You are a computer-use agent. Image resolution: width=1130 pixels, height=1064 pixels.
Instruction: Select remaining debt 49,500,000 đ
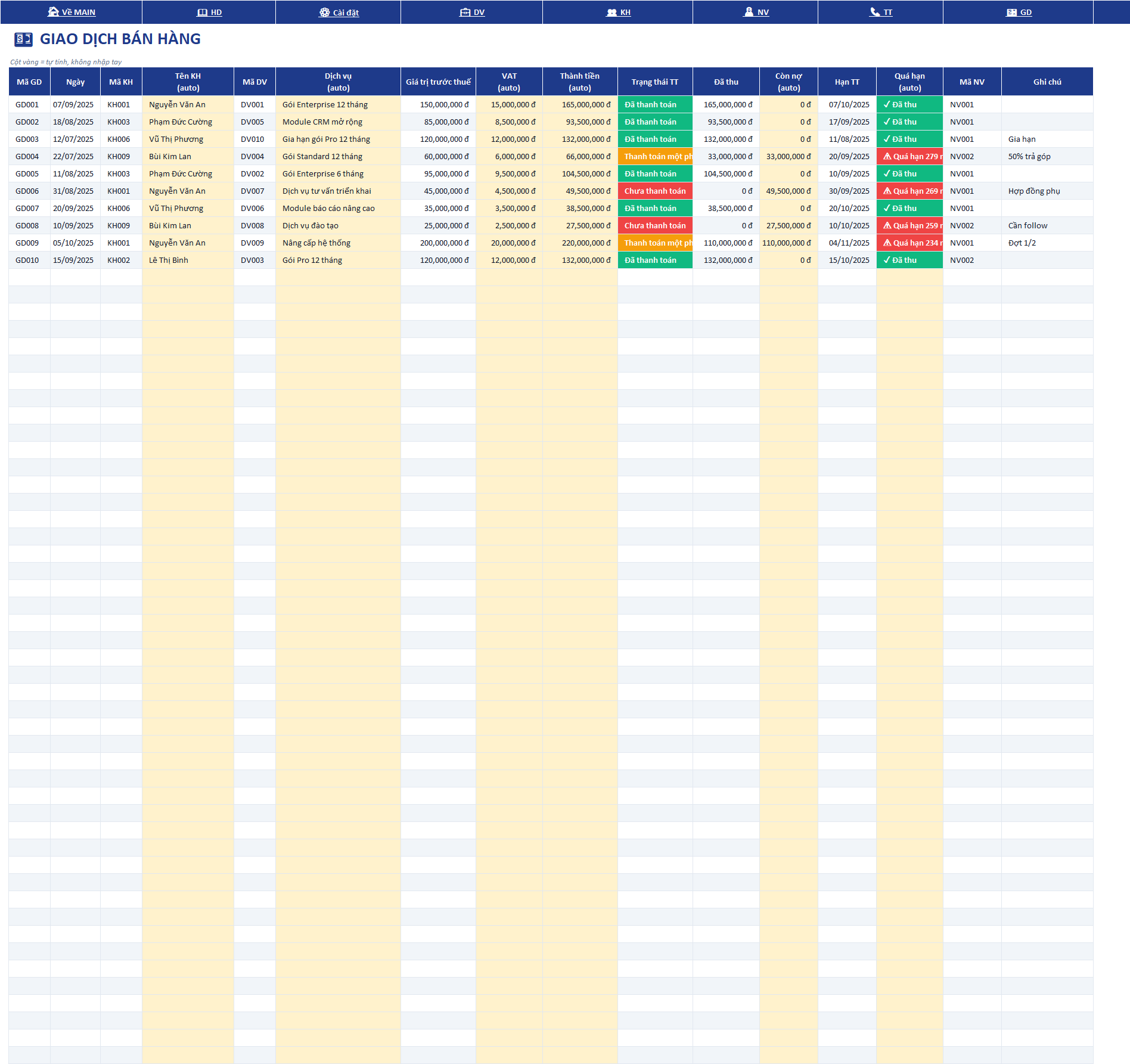click(789, 191)
